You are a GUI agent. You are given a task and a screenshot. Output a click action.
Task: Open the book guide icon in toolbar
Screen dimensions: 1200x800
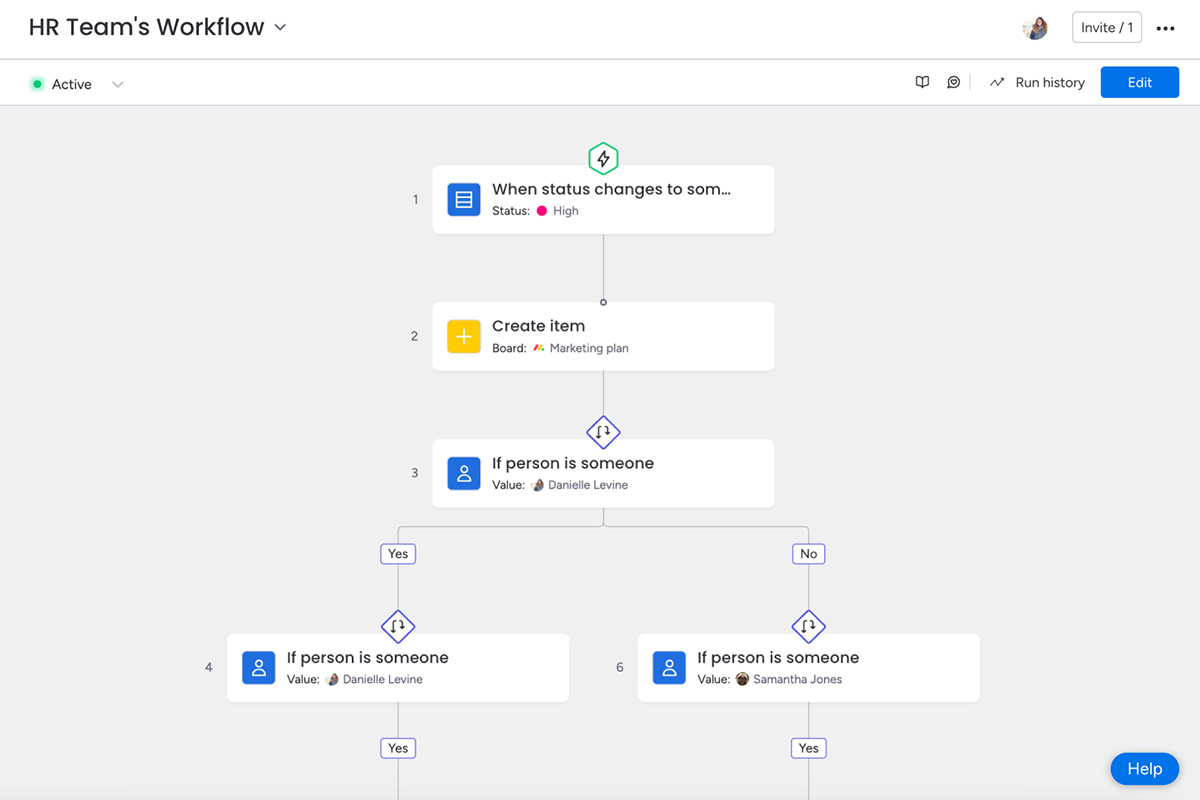pos(922,83)
